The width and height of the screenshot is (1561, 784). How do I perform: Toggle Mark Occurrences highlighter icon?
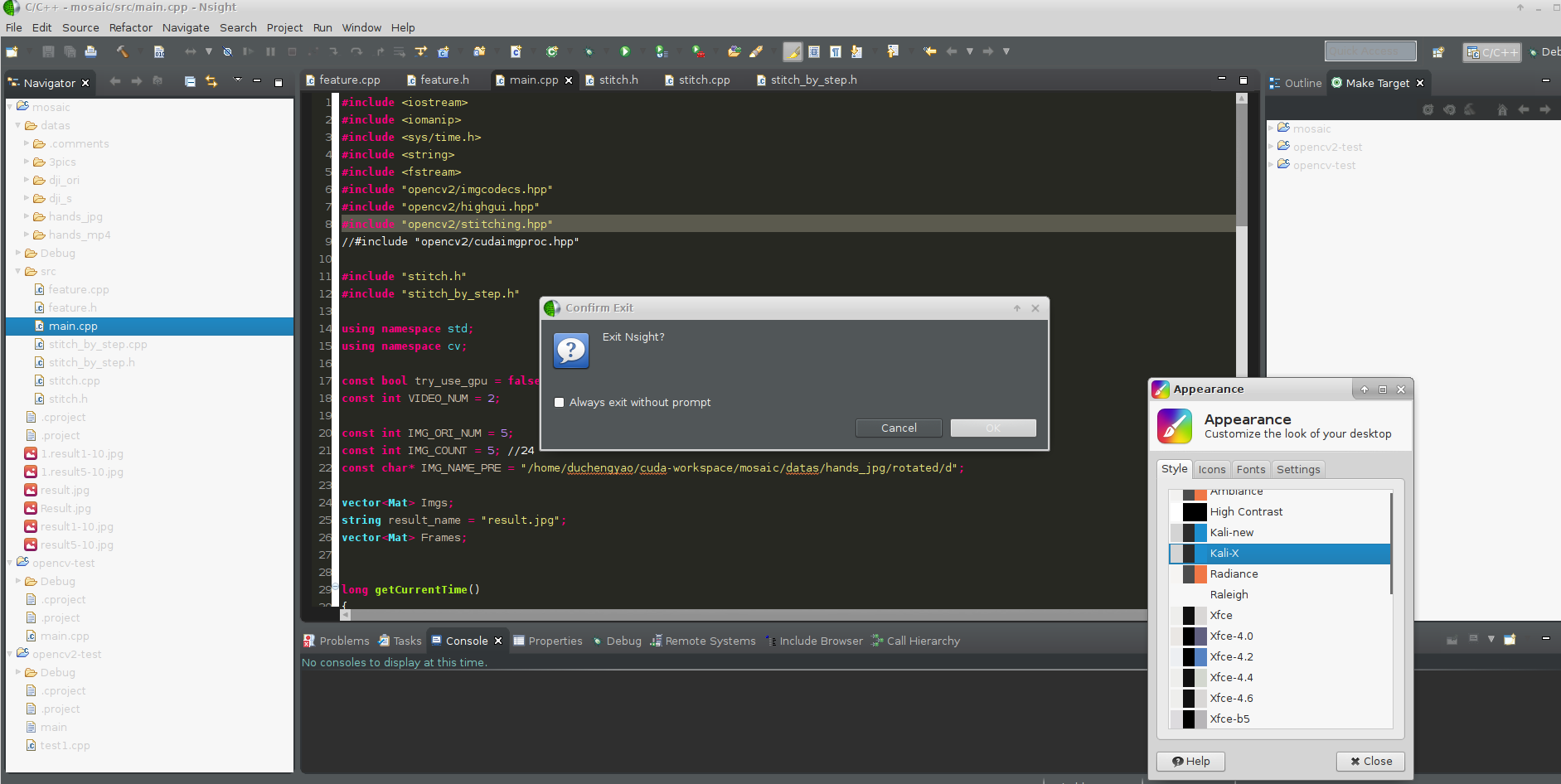(793, 51)
